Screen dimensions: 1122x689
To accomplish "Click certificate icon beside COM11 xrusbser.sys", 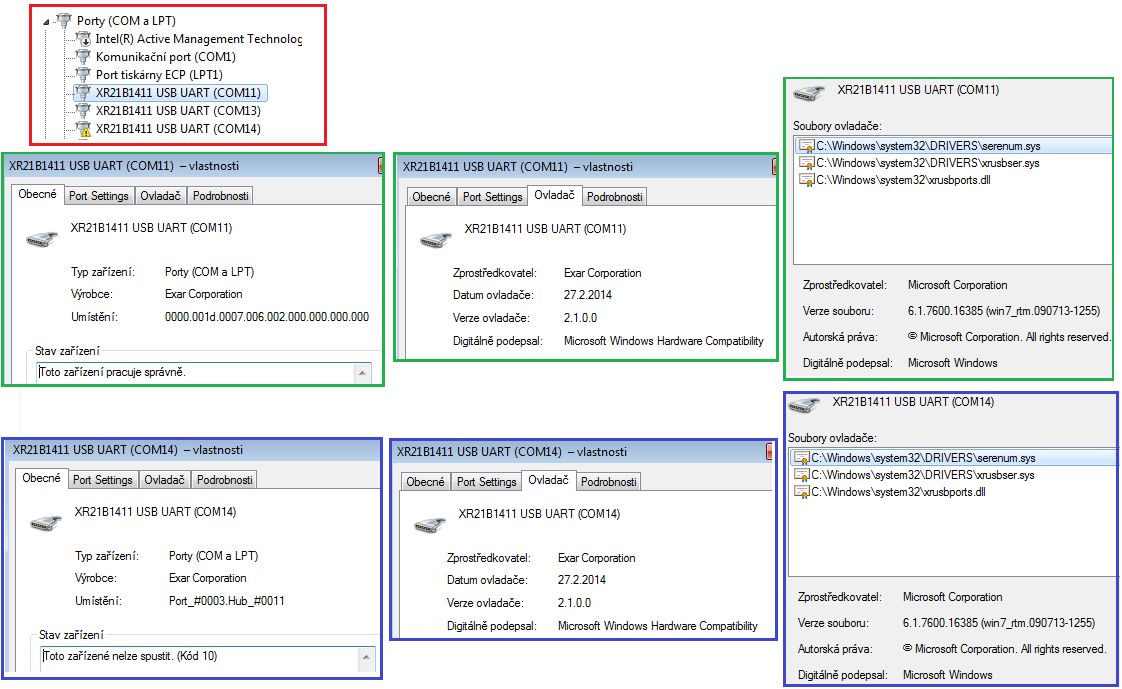I will pyautogui.click(x=806, y=163).
